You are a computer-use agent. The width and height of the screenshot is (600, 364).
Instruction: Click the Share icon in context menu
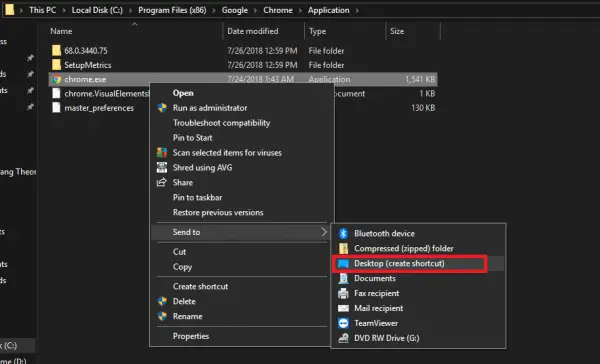[x=161, y=182]
